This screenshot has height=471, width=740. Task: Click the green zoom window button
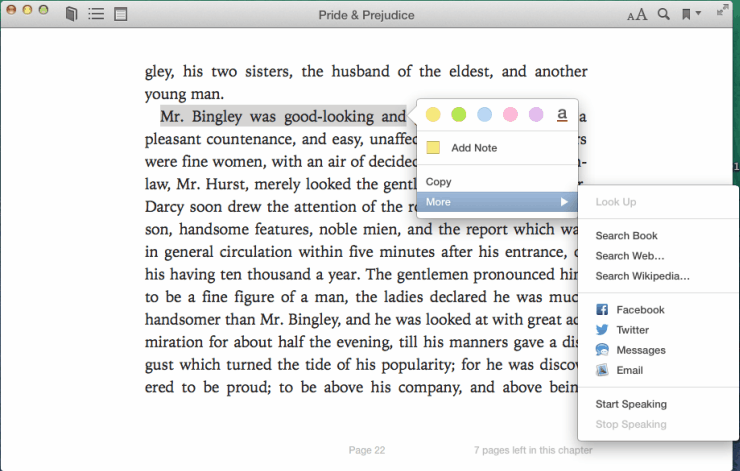click(x=43, y=10)
